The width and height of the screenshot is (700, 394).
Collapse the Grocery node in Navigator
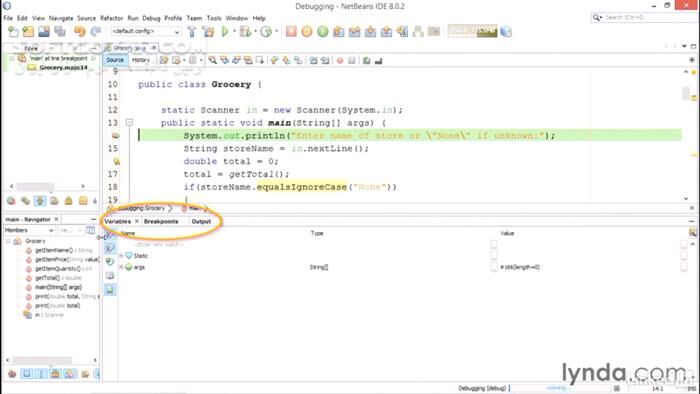coord(8,241)
